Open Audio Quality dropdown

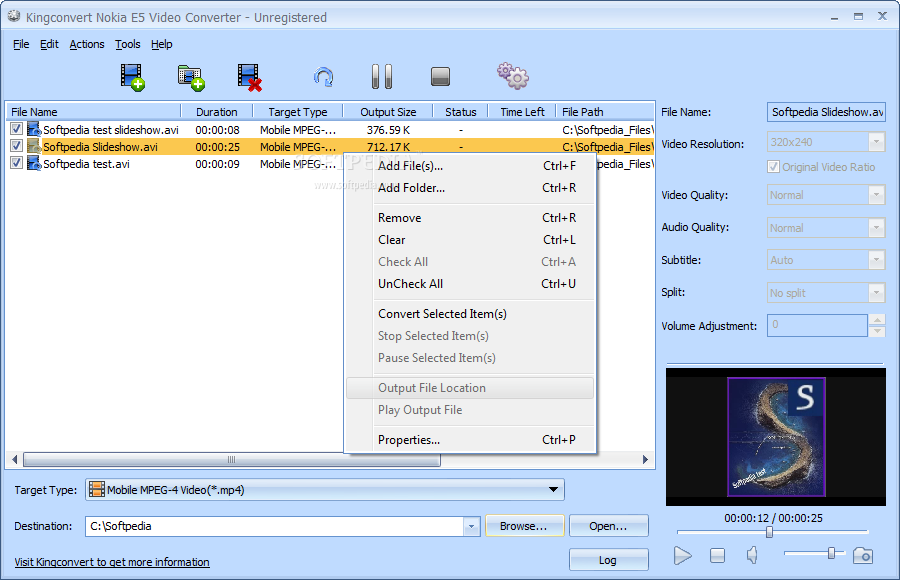(876, 228)
